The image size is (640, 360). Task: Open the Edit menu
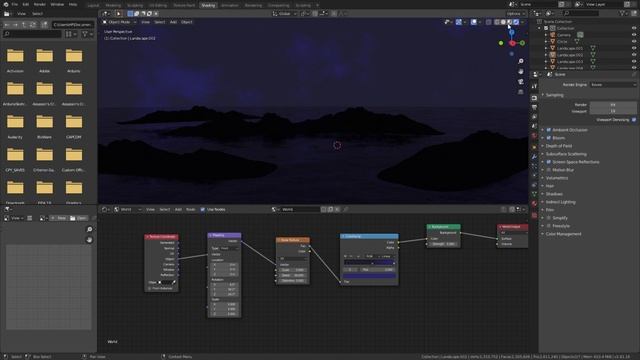coord(26,4)
